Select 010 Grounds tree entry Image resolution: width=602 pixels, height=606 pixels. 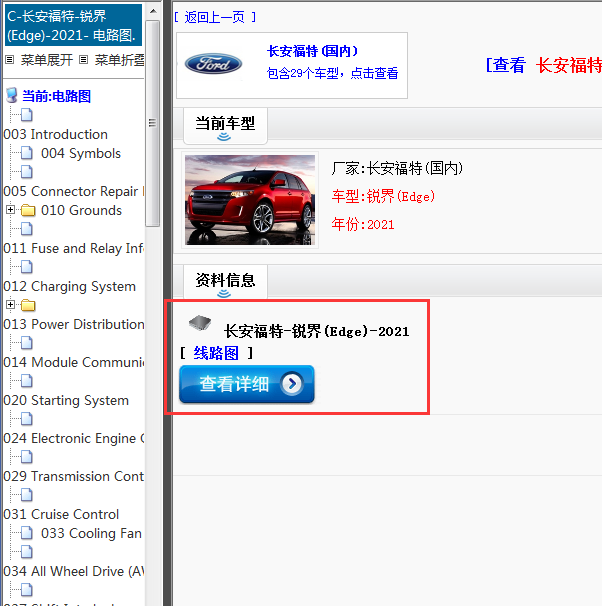point(81,210)
